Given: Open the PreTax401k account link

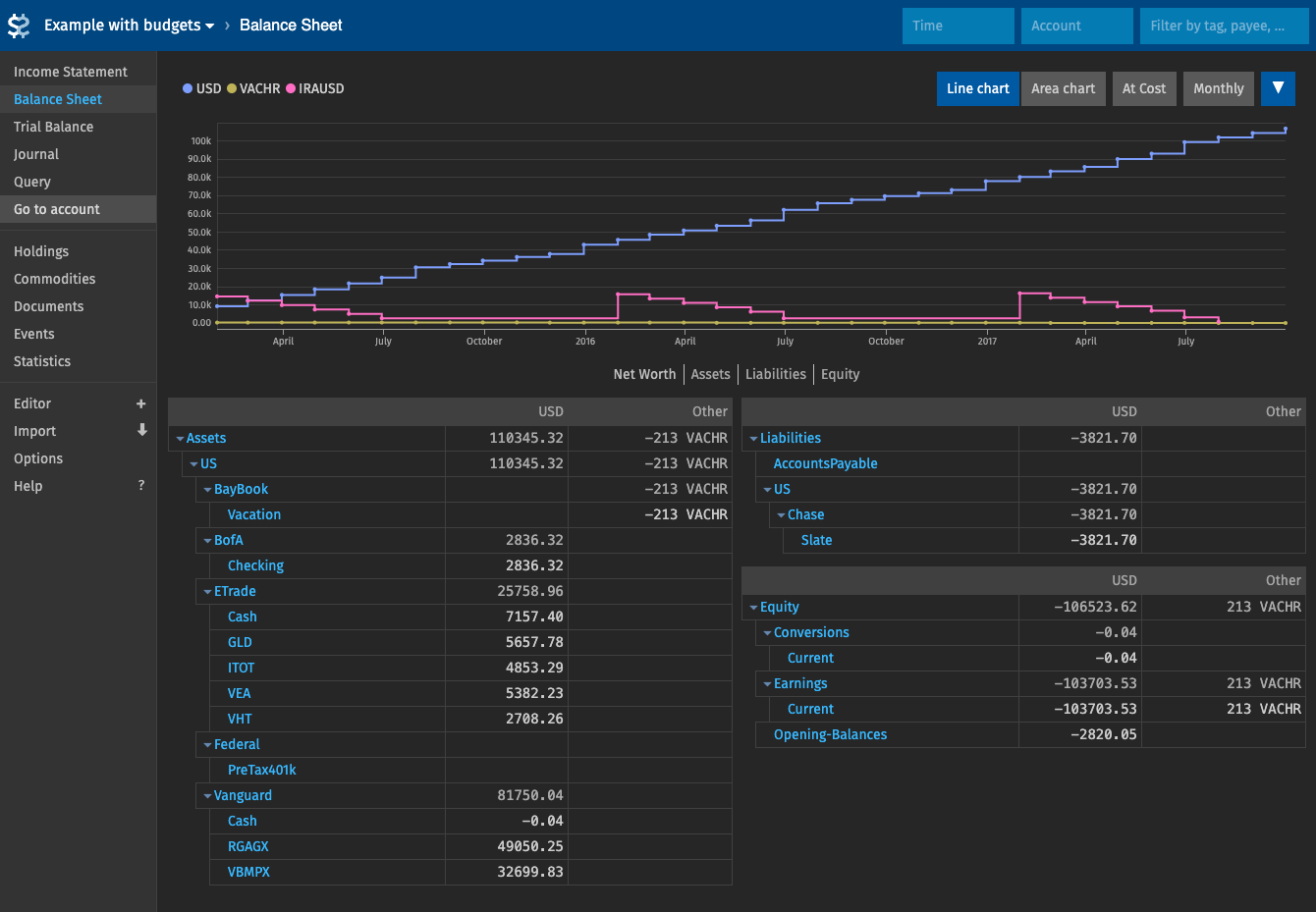Looking at the screenshot, I should pos(262,770).
